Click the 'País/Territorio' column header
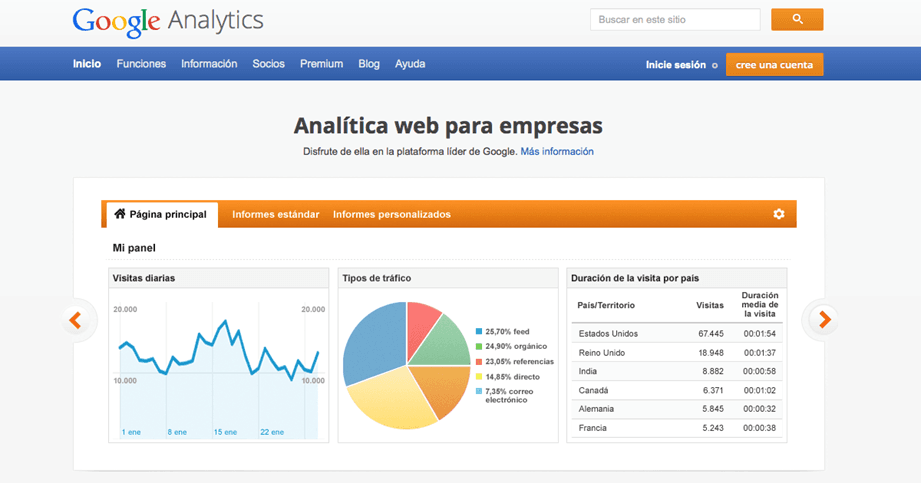 point(606,305)
